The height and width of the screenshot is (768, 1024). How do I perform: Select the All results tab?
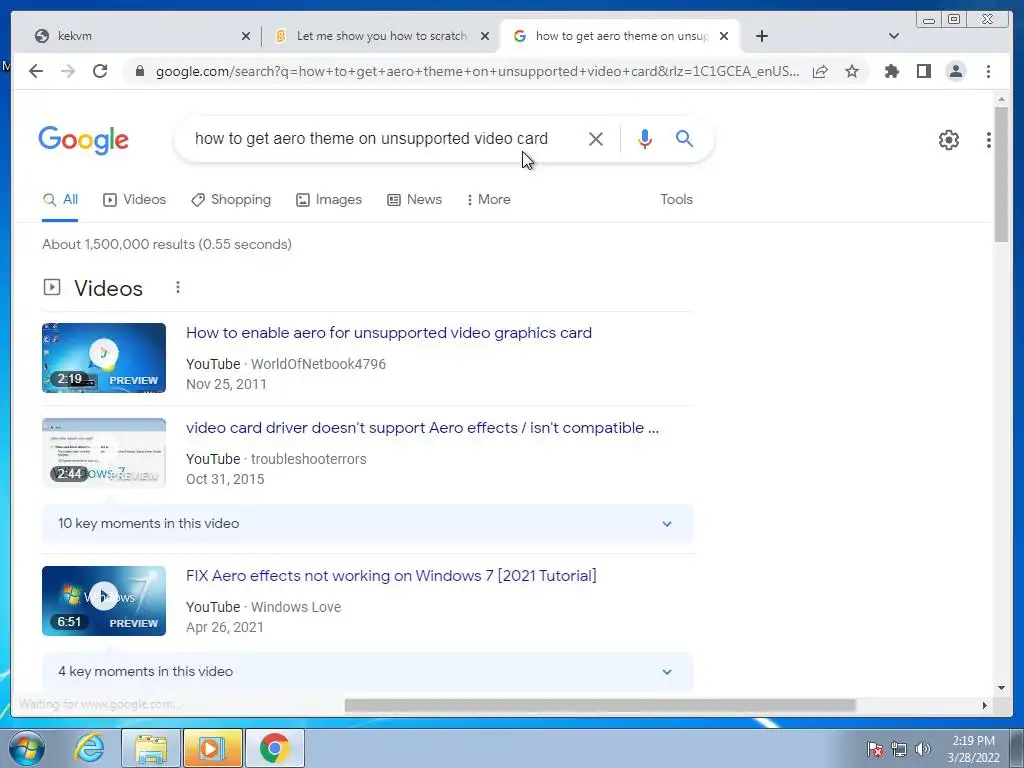point(60,199)
